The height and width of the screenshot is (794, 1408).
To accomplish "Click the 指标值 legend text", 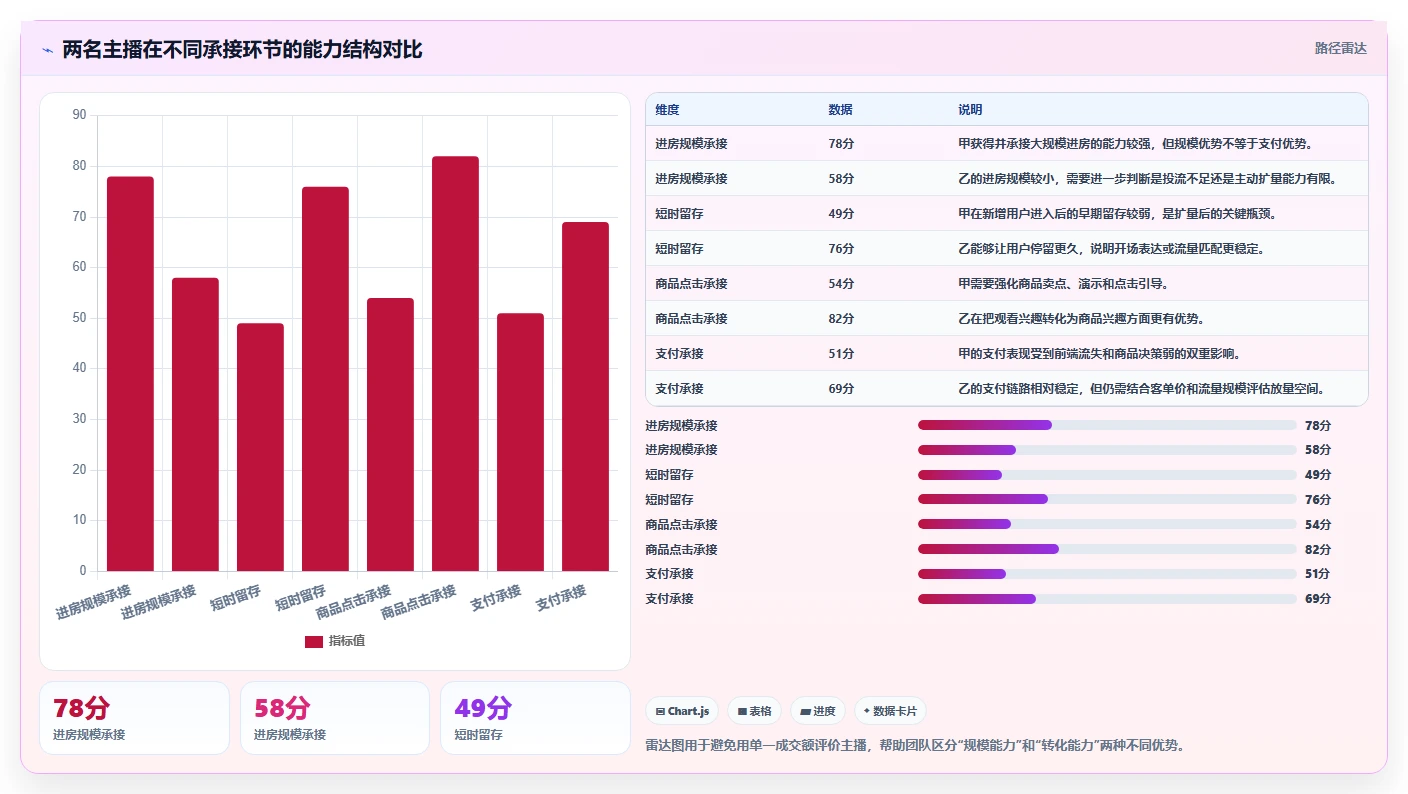I will [347, 641].
